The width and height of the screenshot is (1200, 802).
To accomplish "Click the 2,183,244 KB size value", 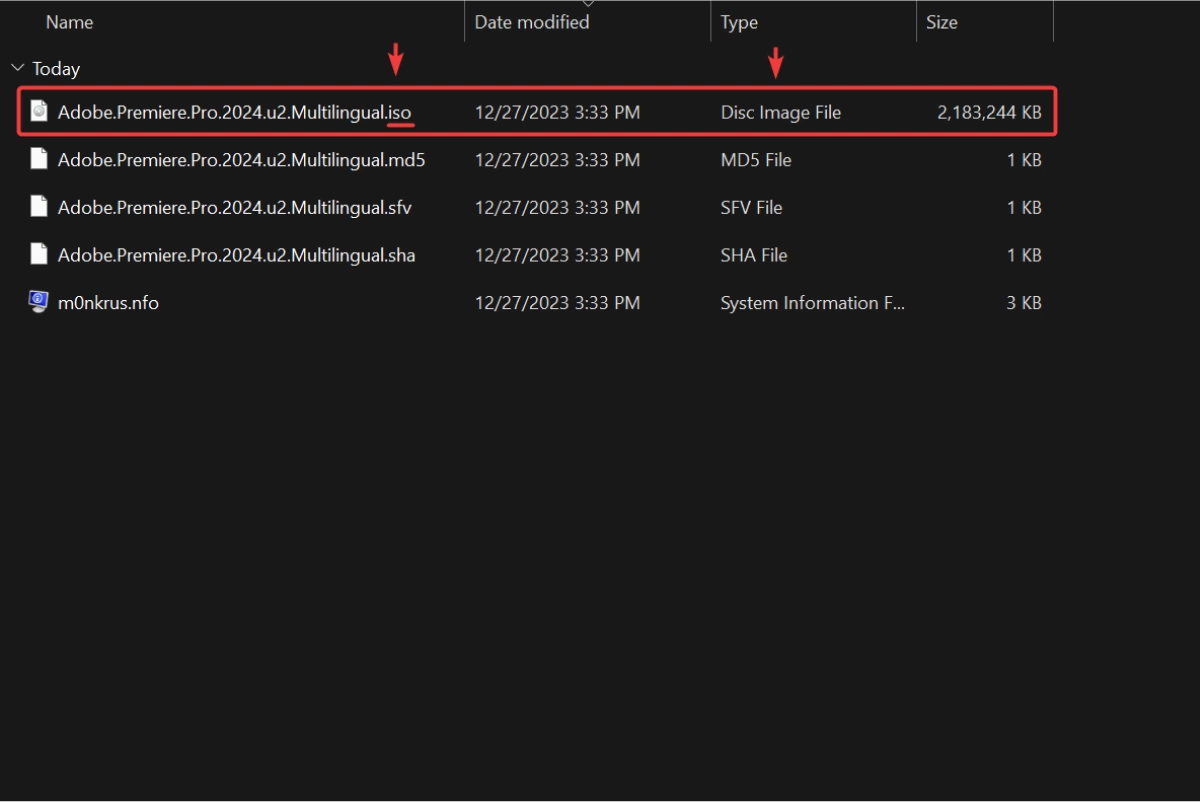I will 989,113.
